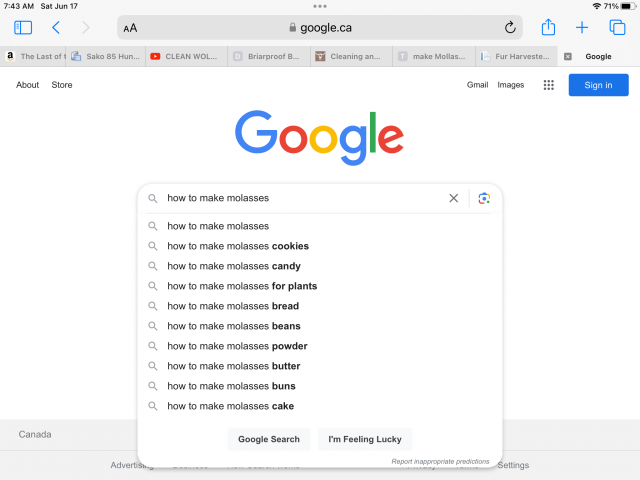
Task: Search by image with Google Lens
Action: tap(484, 198)
